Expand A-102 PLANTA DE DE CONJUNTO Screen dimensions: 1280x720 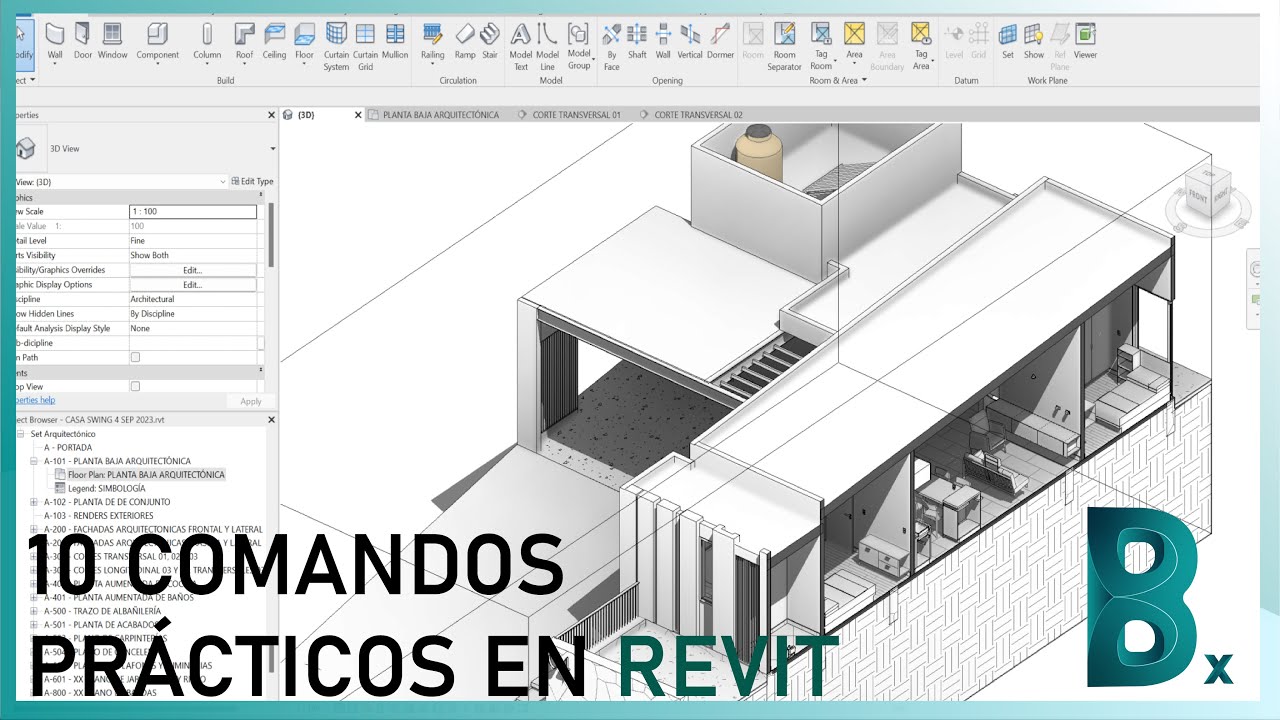pyautogui.click(x=34, y=502)
